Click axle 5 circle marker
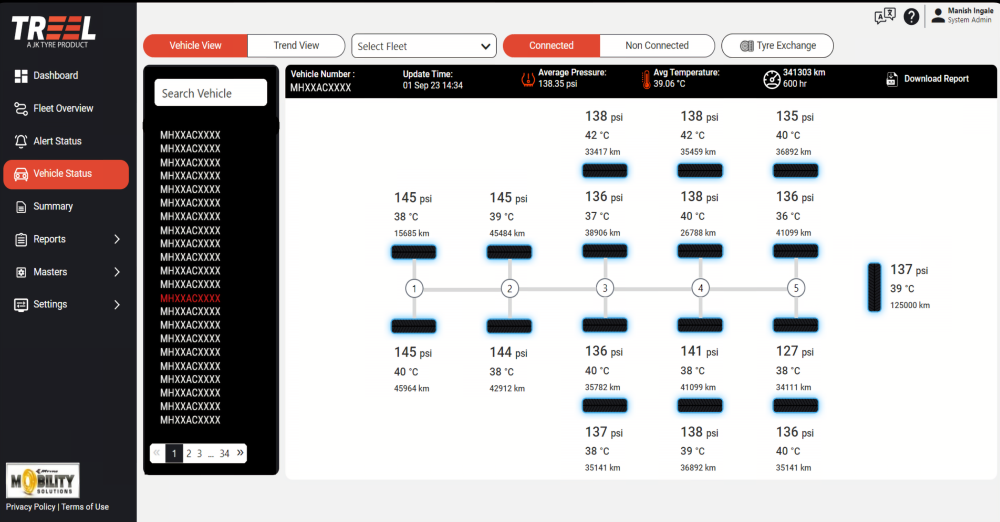The width and height of the screenshot is (1000, 522). pos(796,289)
